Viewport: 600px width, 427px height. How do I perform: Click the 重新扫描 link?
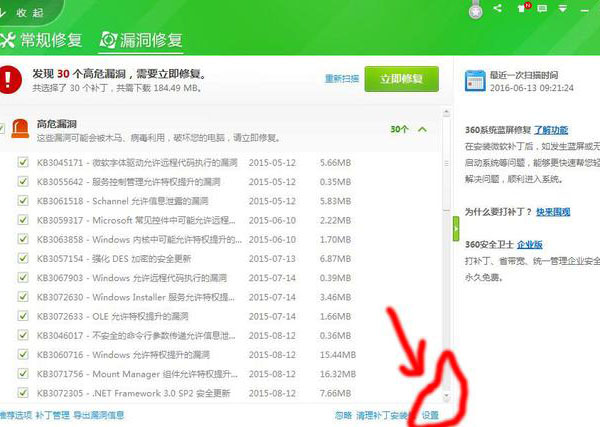pyautogui.click(x=342, y=79)
